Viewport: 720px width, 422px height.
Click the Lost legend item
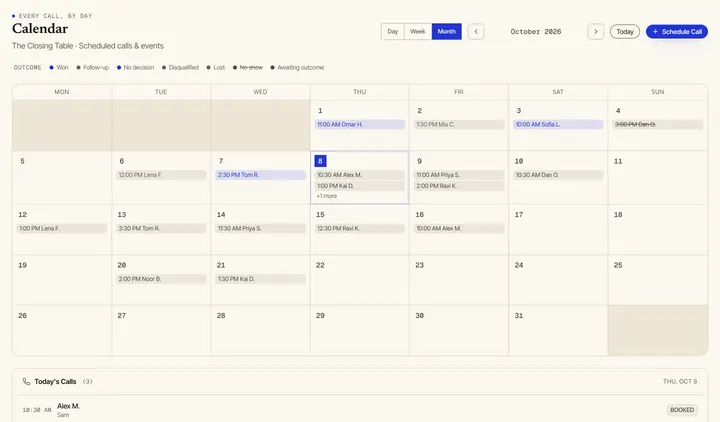tap(215, 68)
